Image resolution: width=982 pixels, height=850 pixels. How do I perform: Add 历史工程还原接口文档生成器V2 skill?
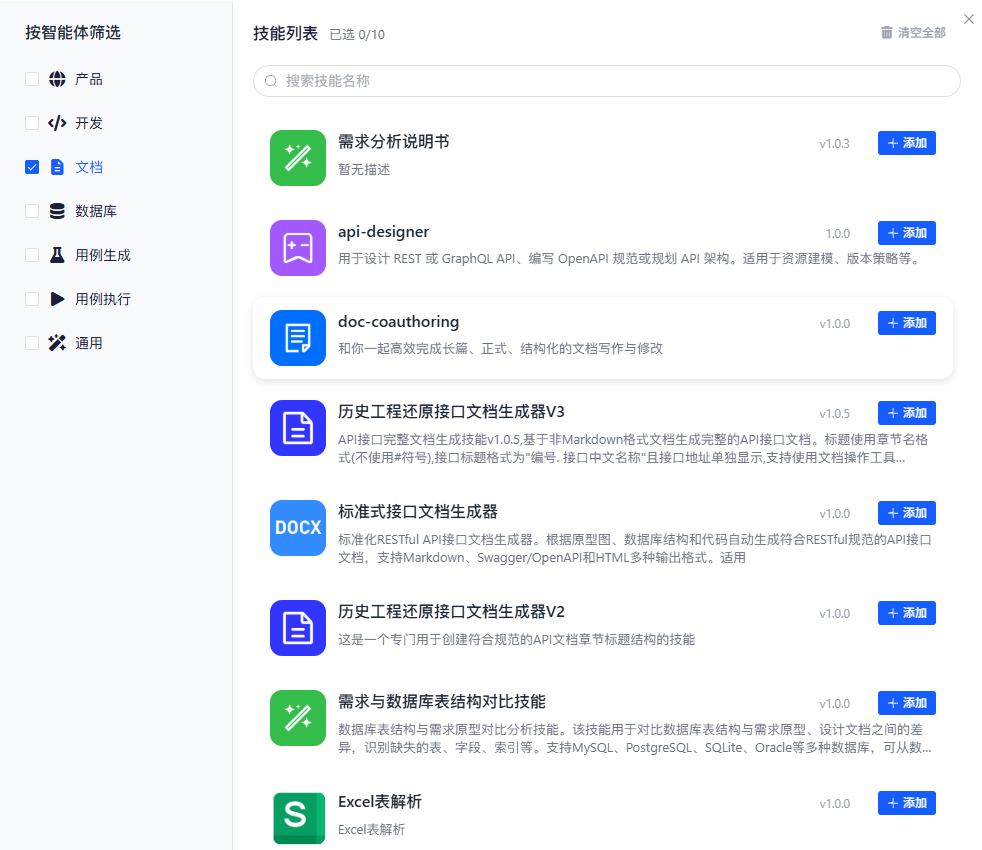pyautogui.click(x=906, y=613)
